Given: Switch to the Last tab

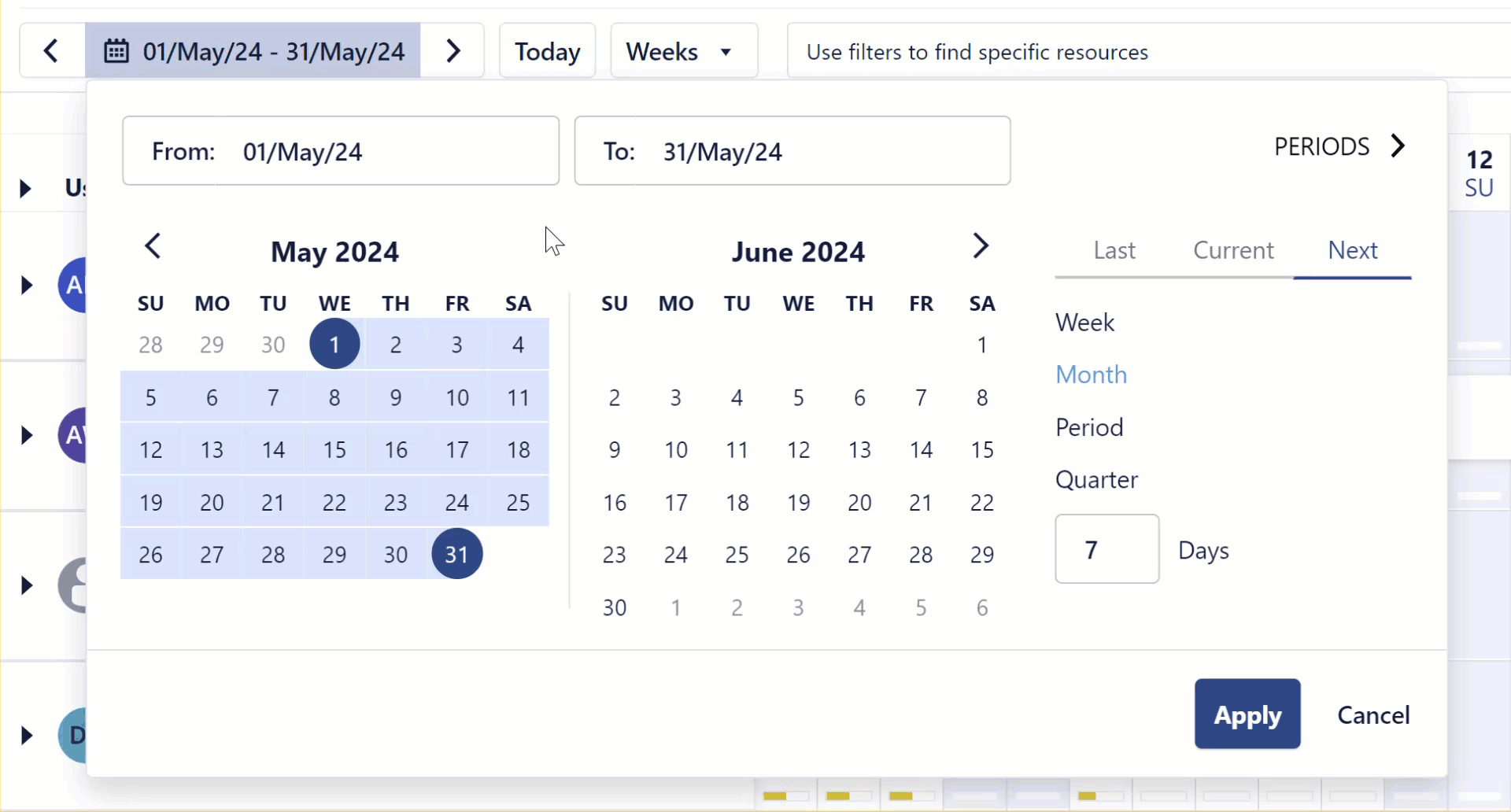Looking at the screenshot, I should click(x=1114, y=249).
